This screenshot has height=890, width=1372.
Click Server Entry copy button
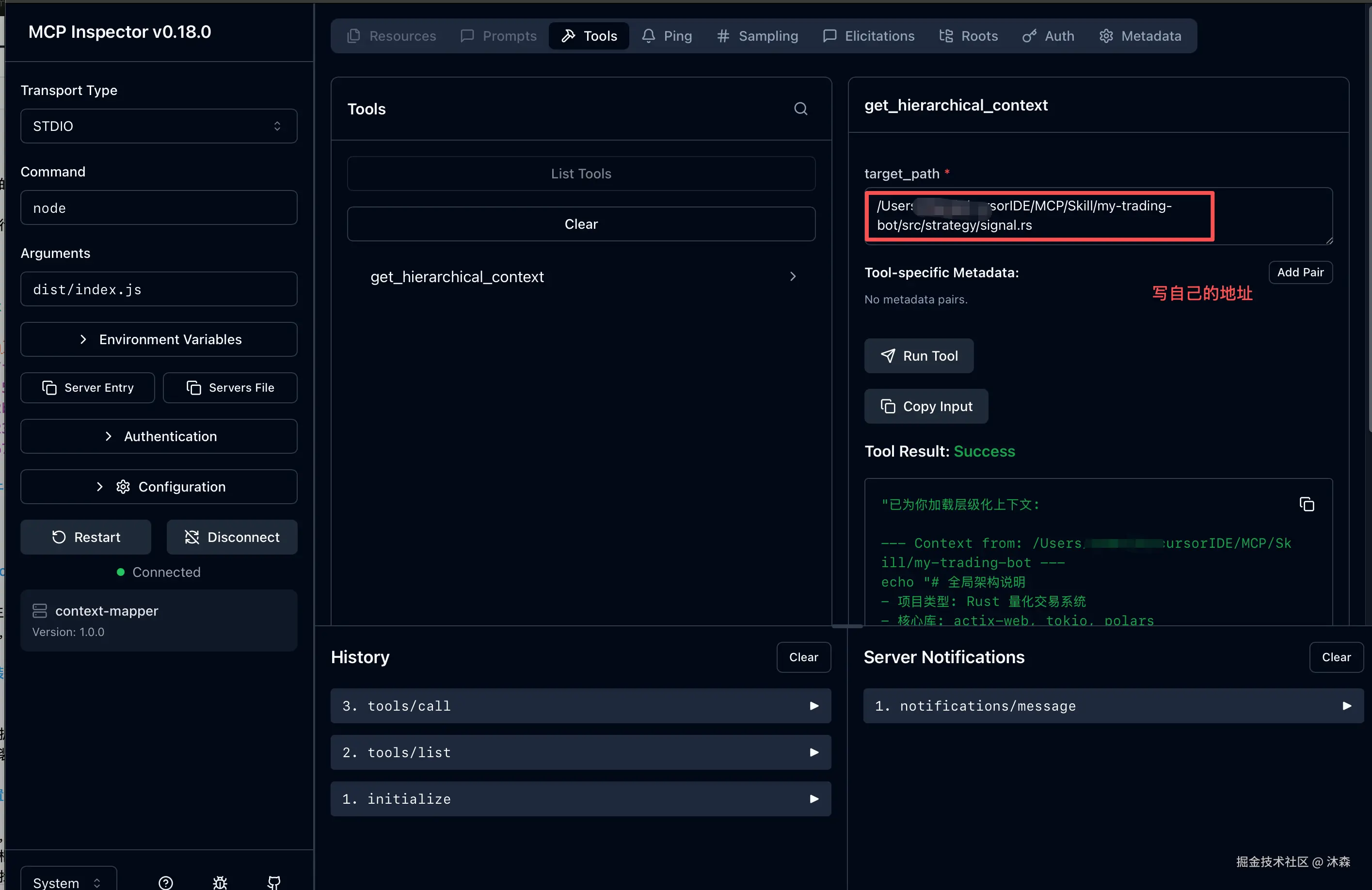[88, 387]
